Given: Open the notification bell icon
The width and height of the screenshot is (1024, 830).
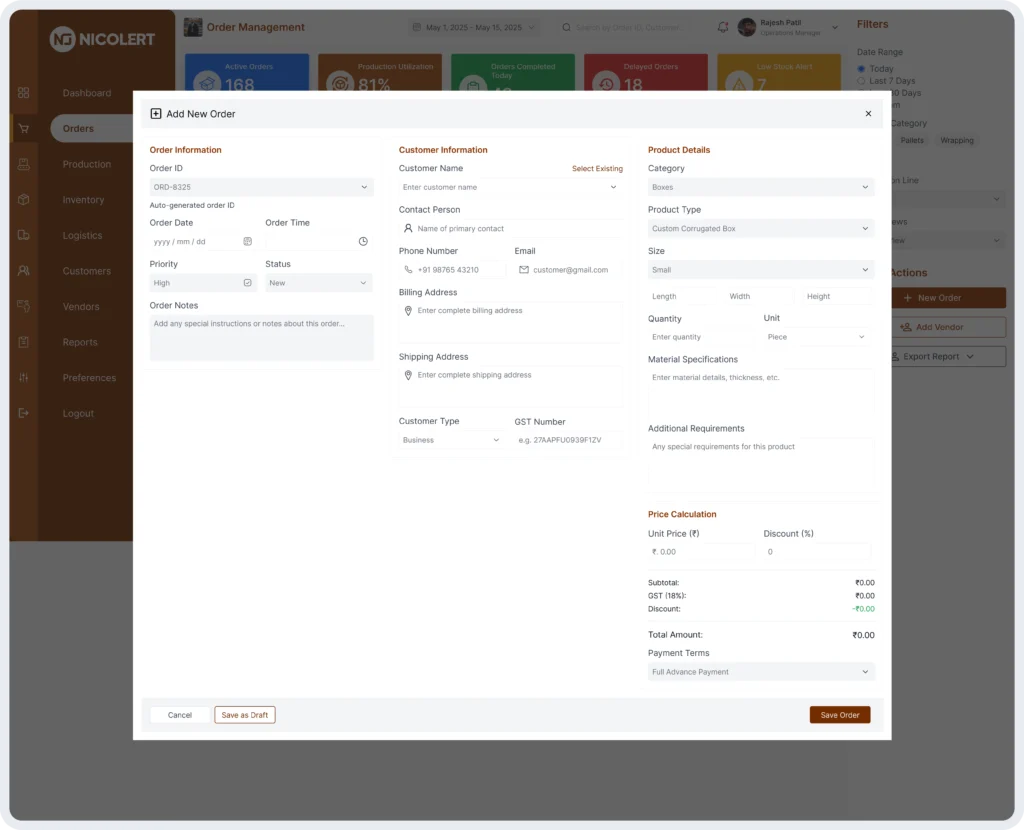Looking at the screenshot, I should click(723, 27).
